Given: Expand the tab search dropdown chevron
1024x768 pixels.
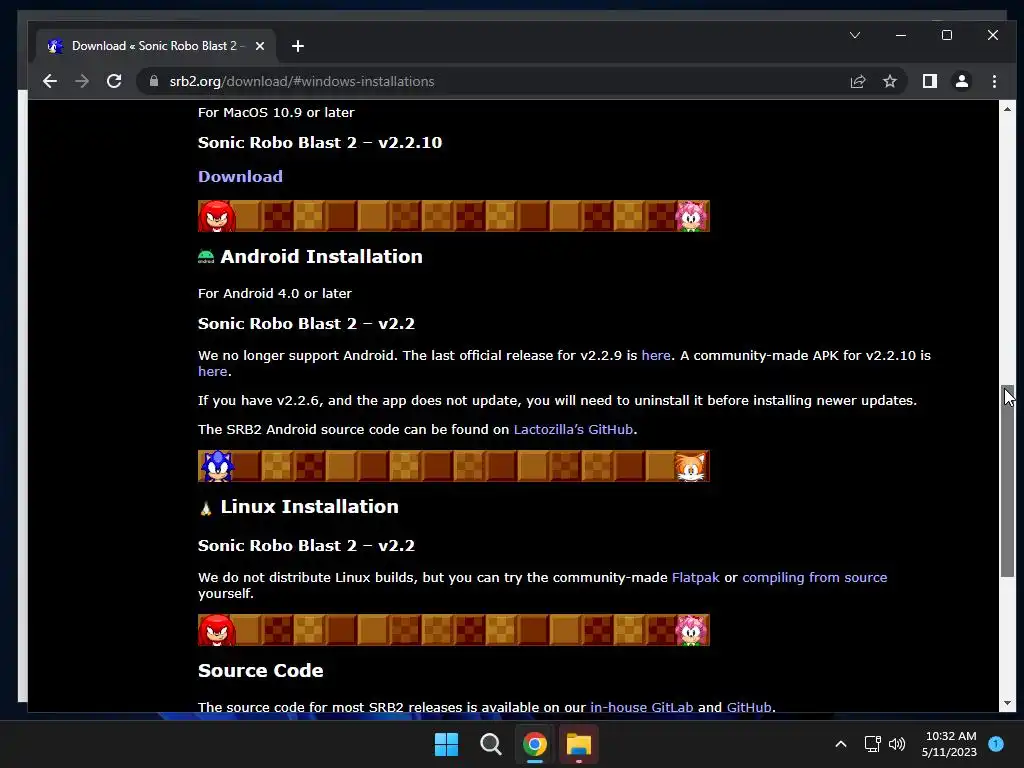Looking at the screenshot, I should pos(855,35).
